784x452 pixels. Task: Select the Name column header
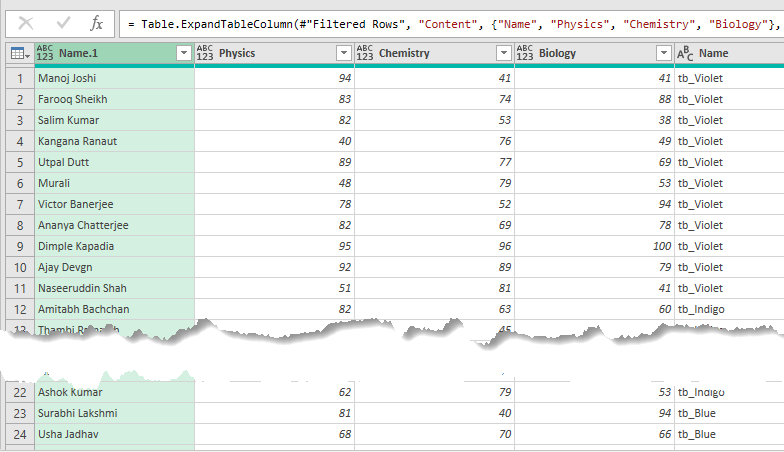tap(730, 53)
